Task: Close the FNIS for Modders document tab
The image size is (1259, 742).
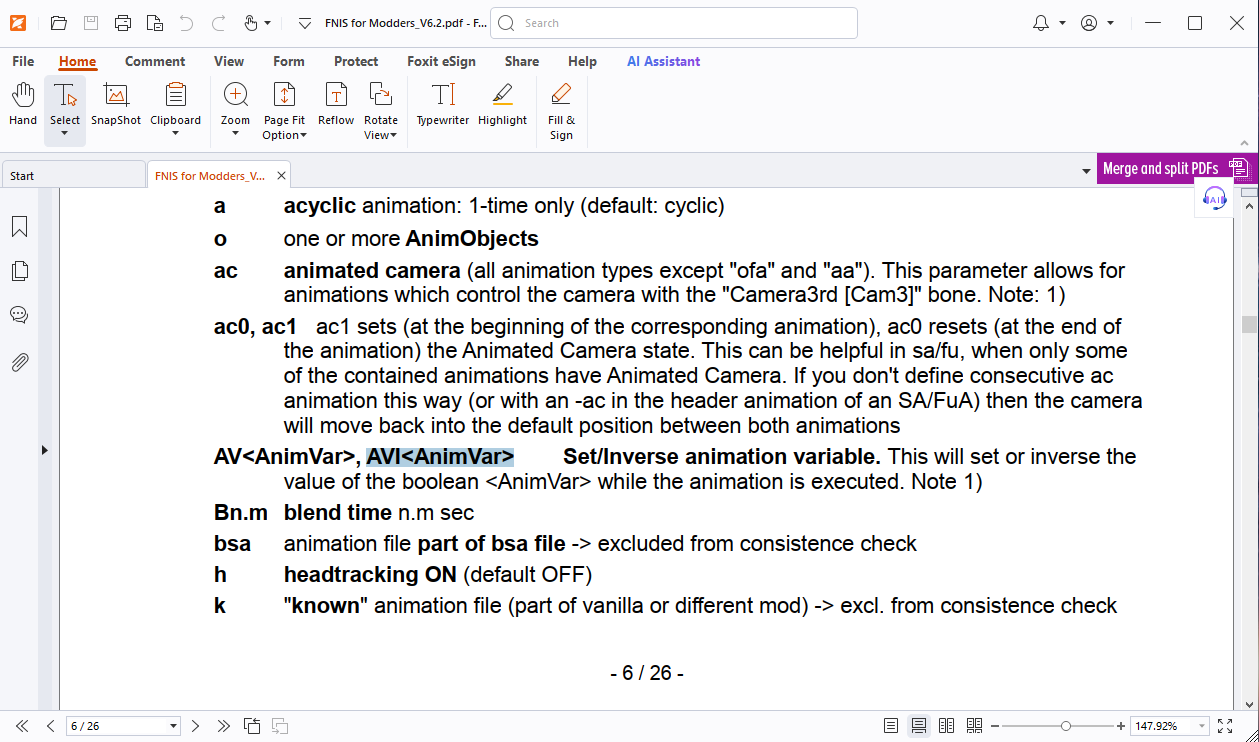Action: coord(281,175)
